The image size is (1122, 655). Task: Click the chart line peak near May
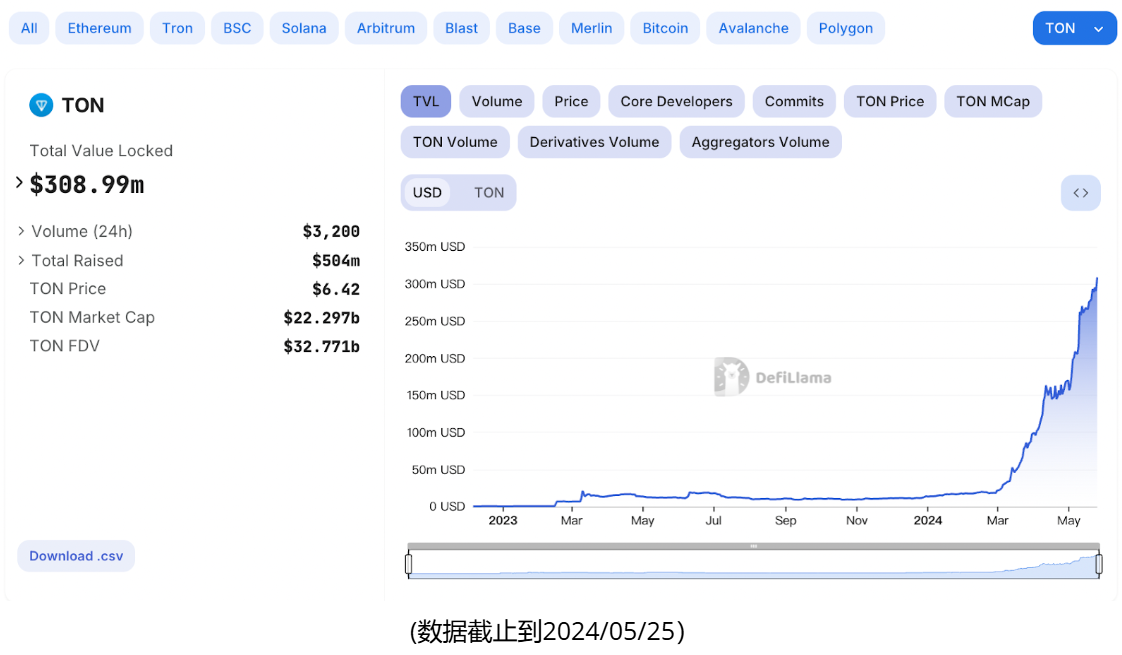[x=1096, y=280]
